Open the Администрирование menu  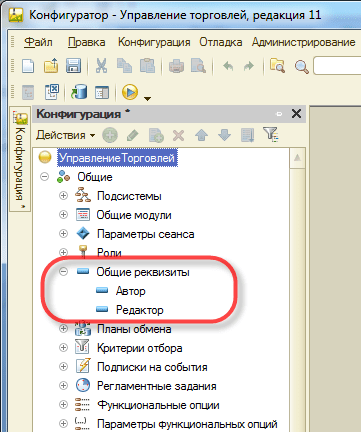coord(303,42)
